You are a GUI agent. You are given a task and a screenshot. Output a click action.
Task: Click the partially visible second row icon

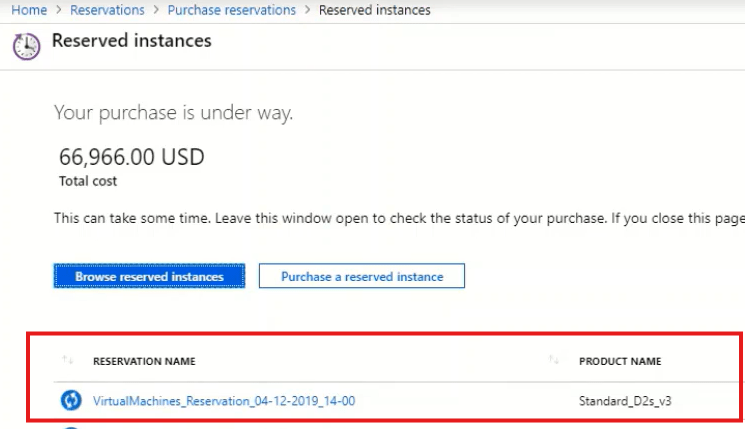pos(71,427)
